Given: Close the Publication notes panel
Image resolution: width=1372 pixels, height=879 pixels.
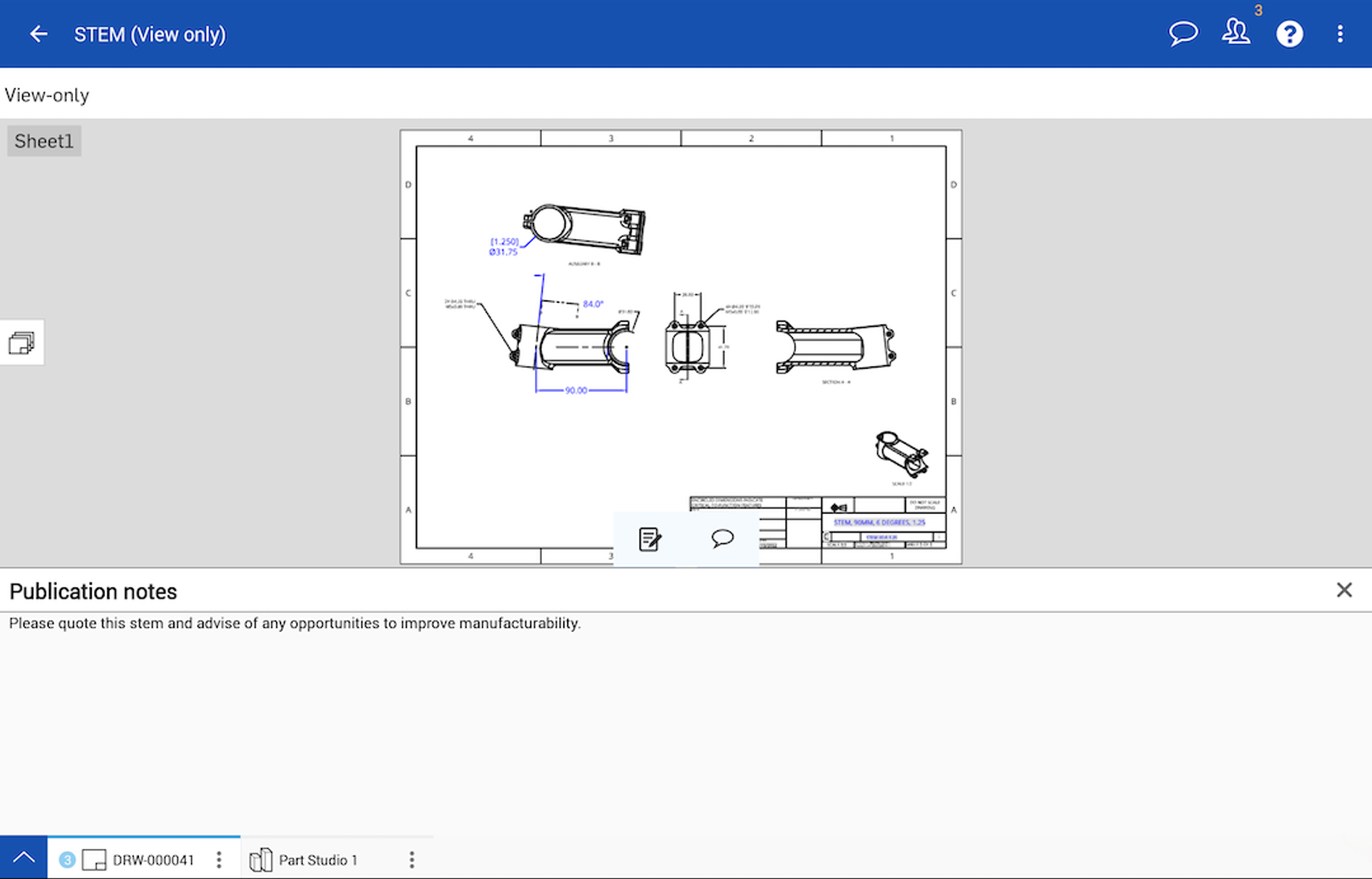Looking at the screenshot, I should [1344, 590].
